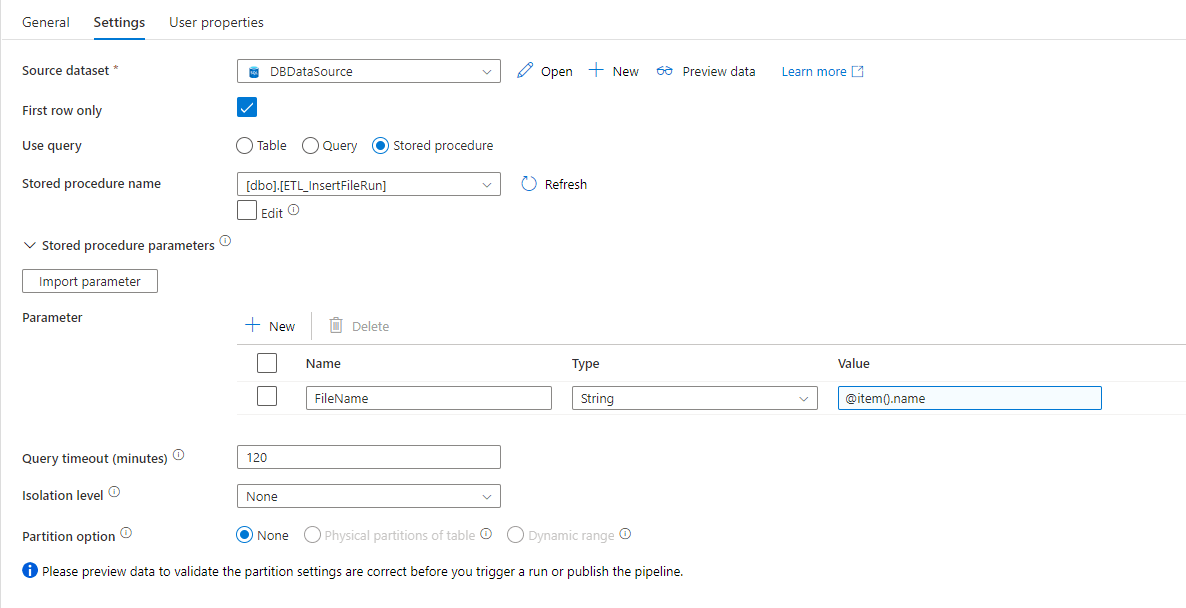Click info icon beside Stored procedure parameters
The width and height of the screenshot is (1186, 608).
[225, 242]
